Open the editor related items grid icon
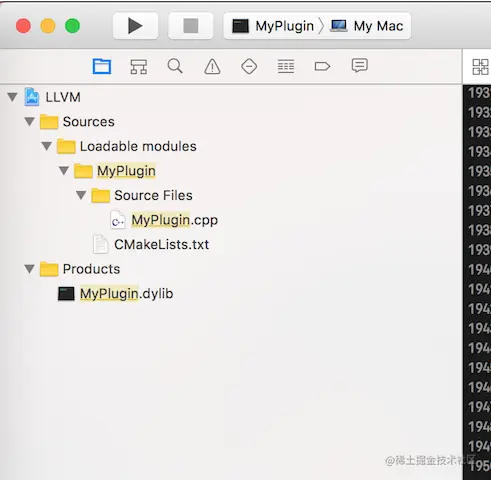Screen dimensions: 491x480 [x=480, y=67]
